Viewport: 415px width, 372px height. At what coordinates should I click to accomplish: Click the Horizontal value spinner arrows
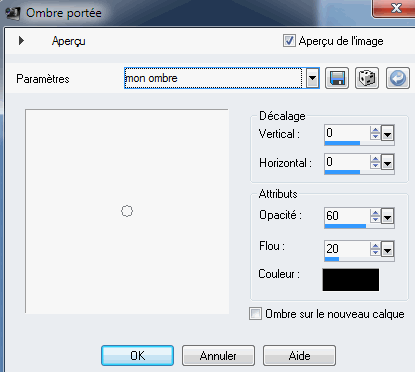point(375,162)
